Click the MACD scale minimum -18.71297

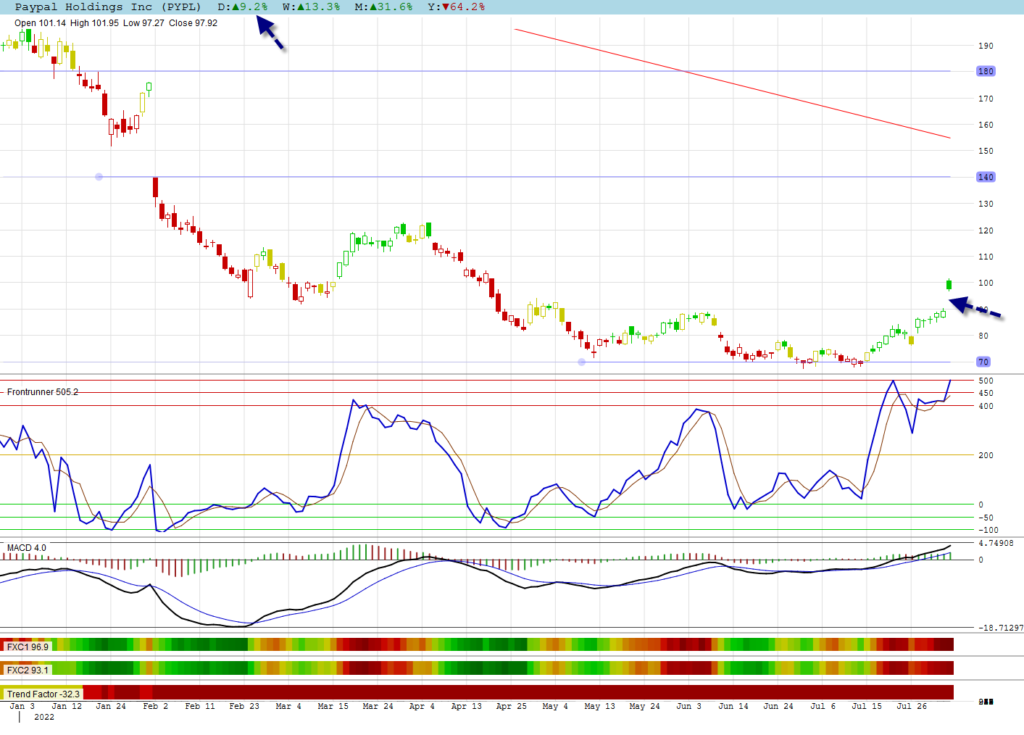[1000, 628]
